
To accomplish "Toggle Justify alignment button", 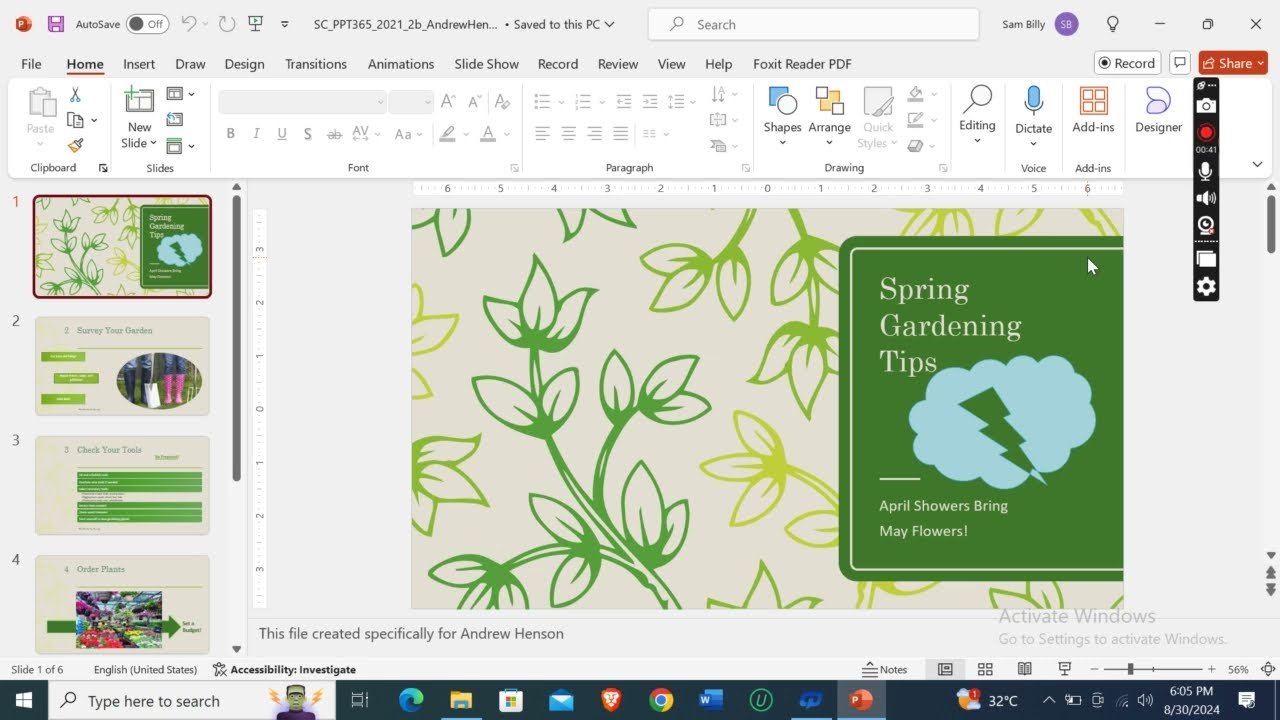I will (x=620, y=134).
